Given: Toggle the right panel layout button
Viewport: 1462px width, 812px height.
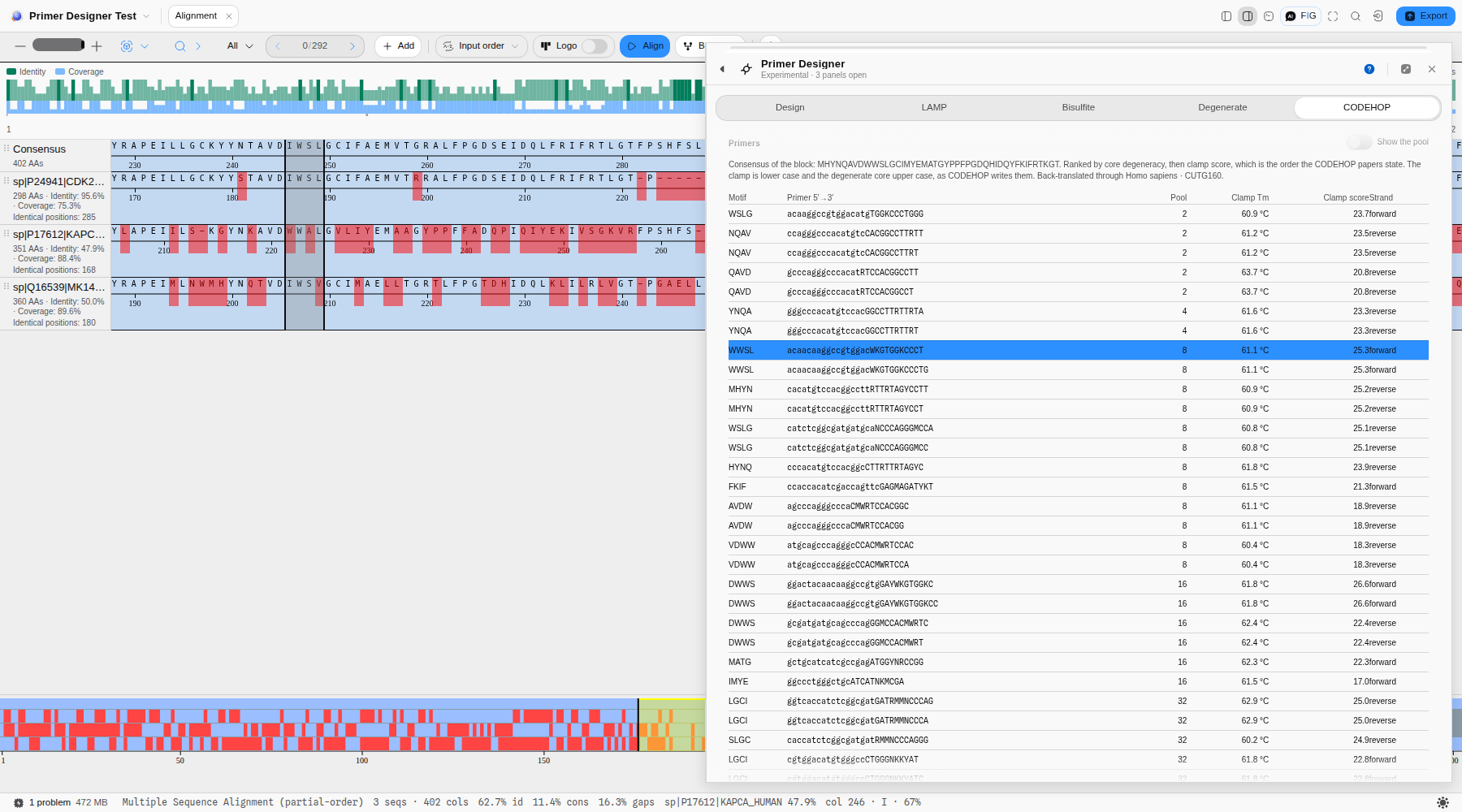Looking at the screenshot, I should (x=1248, y=16).
